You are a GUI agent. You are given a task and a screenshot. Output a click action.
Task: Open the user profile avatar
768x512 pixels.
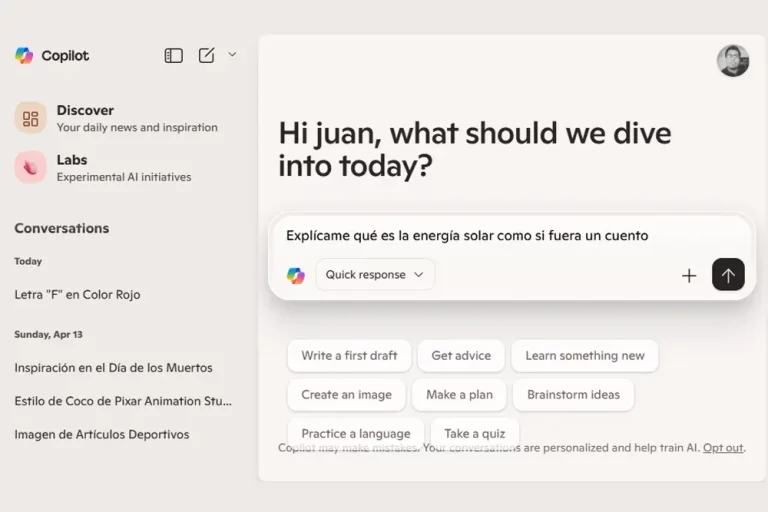click(733, 61)
